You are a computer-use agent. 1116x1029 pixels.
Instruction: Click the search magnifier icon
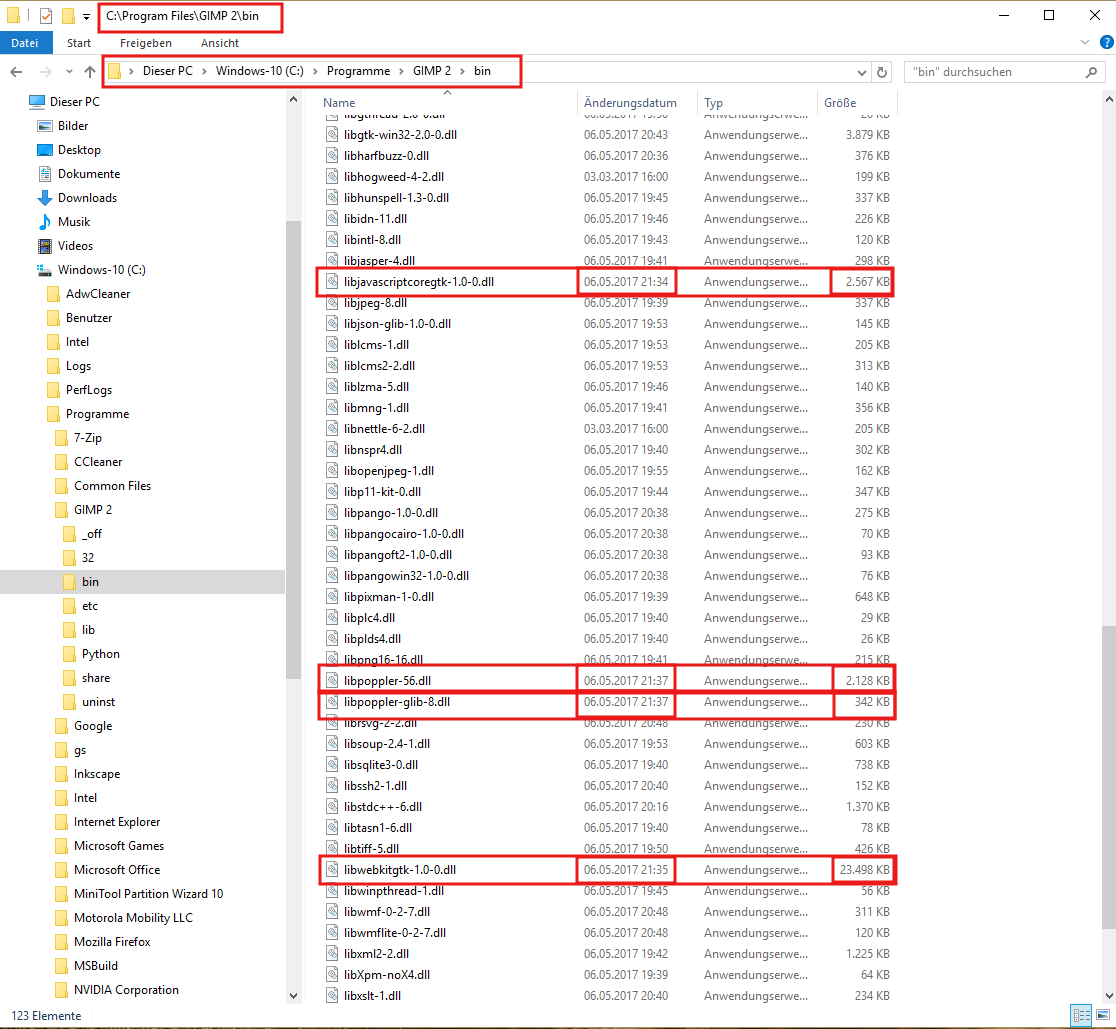click(1091, 72)
